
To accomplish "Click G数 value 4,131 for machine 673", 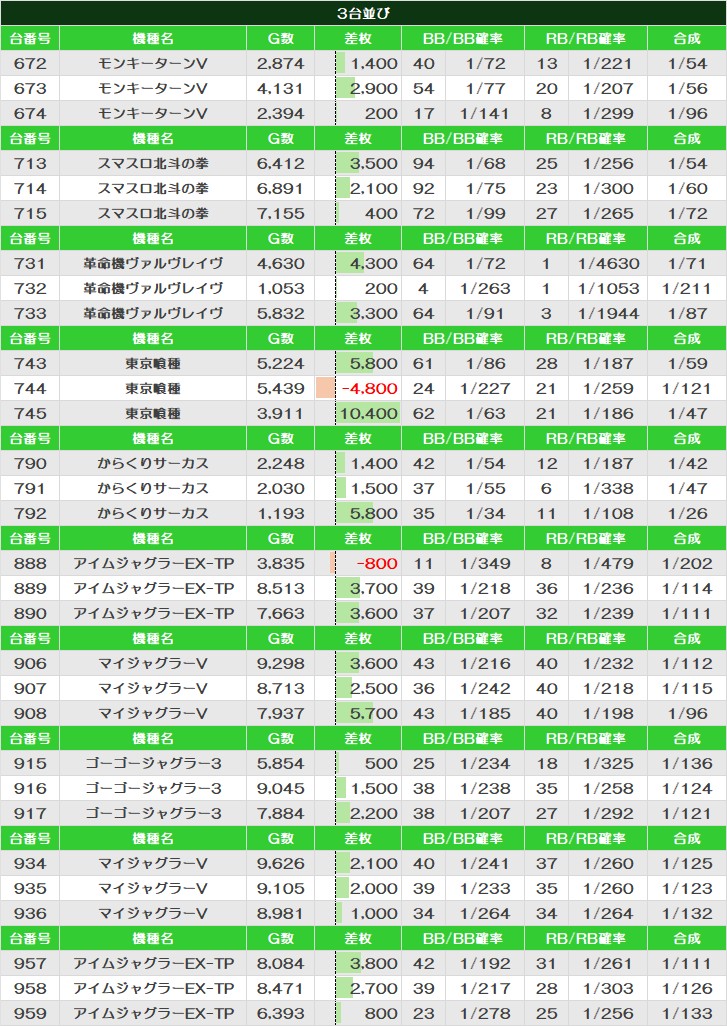I will click(280, 88).
